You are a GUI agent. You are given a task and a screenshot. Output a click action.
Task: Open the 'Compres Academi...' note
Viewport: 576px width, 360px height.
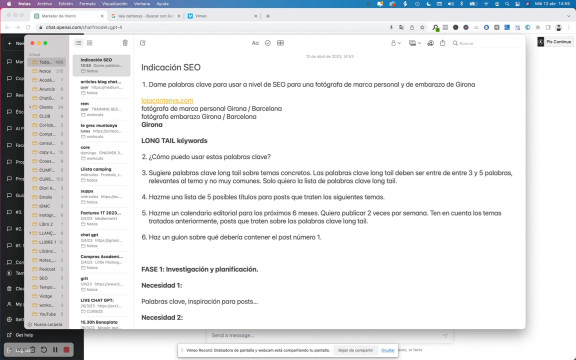101,262
